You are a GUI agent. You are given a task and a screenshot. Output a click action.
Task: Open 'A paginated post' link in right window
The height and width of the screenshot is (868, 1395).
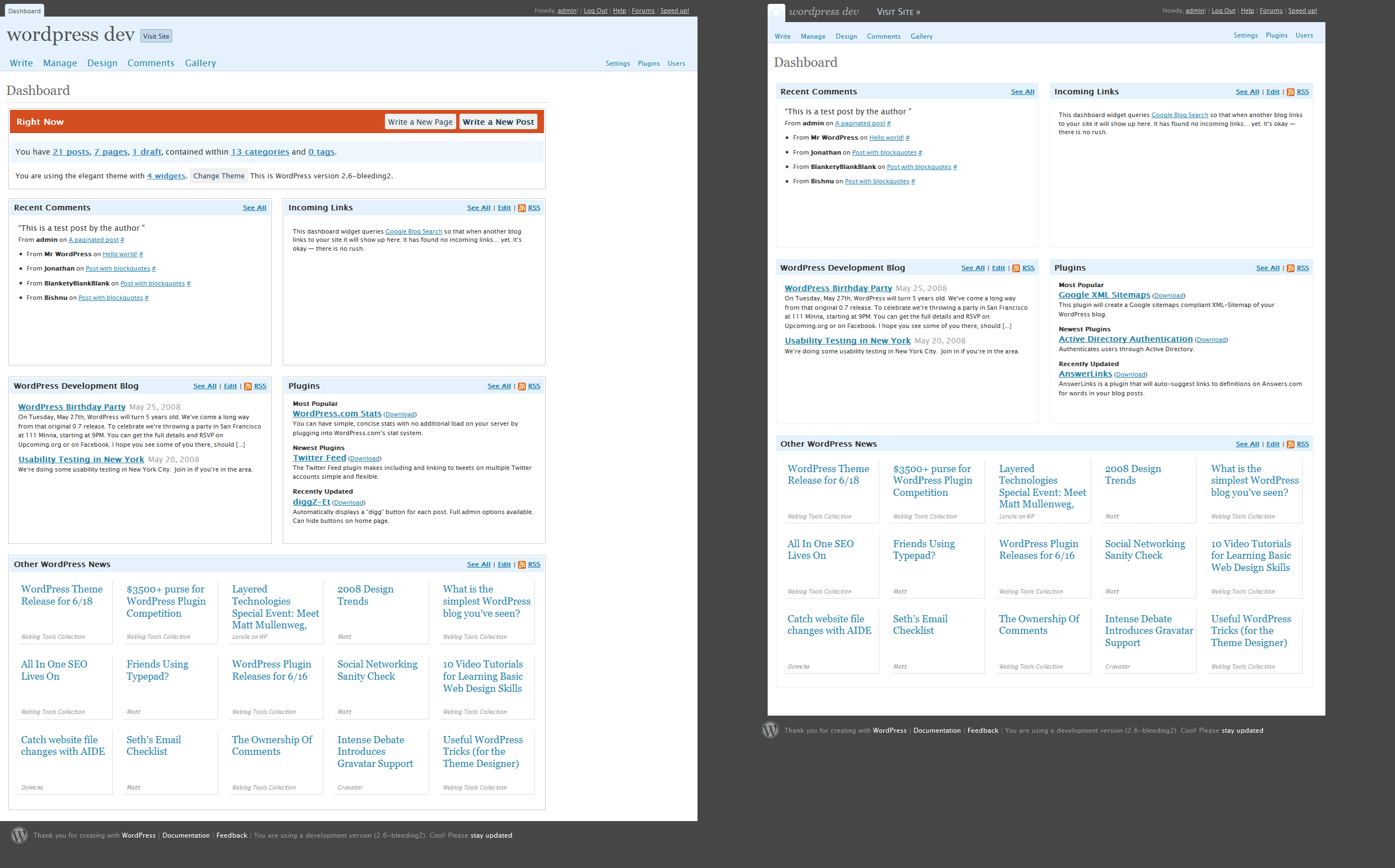pyautogui.click(x=859, y=124)
